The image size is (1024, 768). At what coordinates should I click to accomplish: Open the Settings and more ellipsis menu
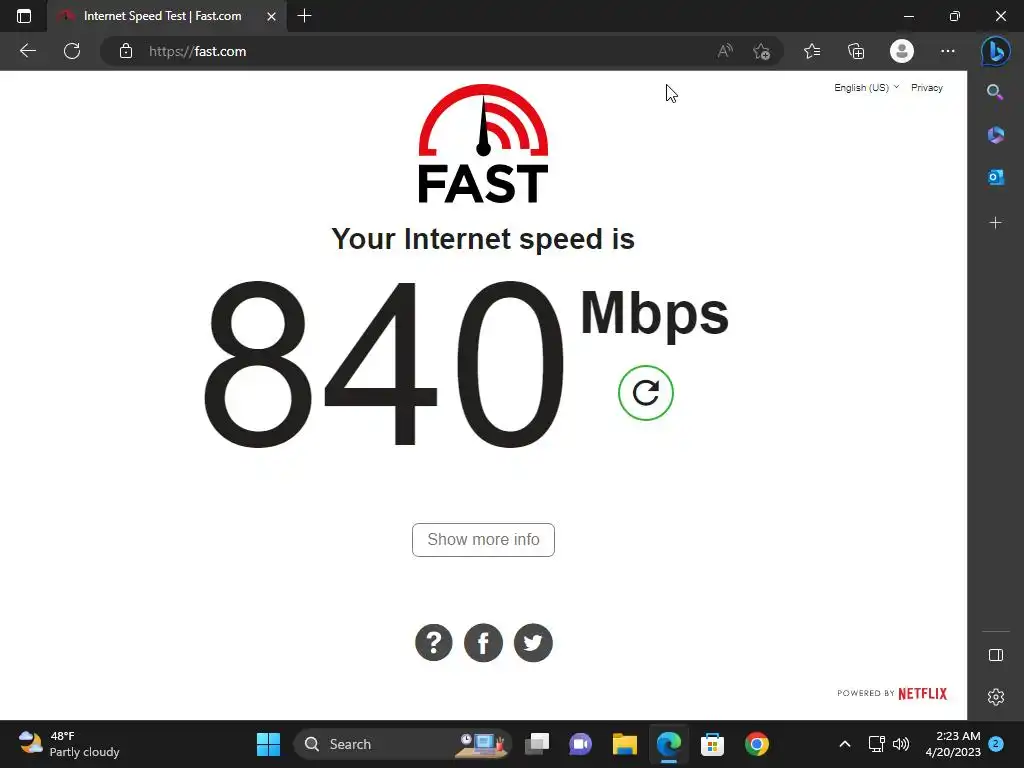(948, 51)
